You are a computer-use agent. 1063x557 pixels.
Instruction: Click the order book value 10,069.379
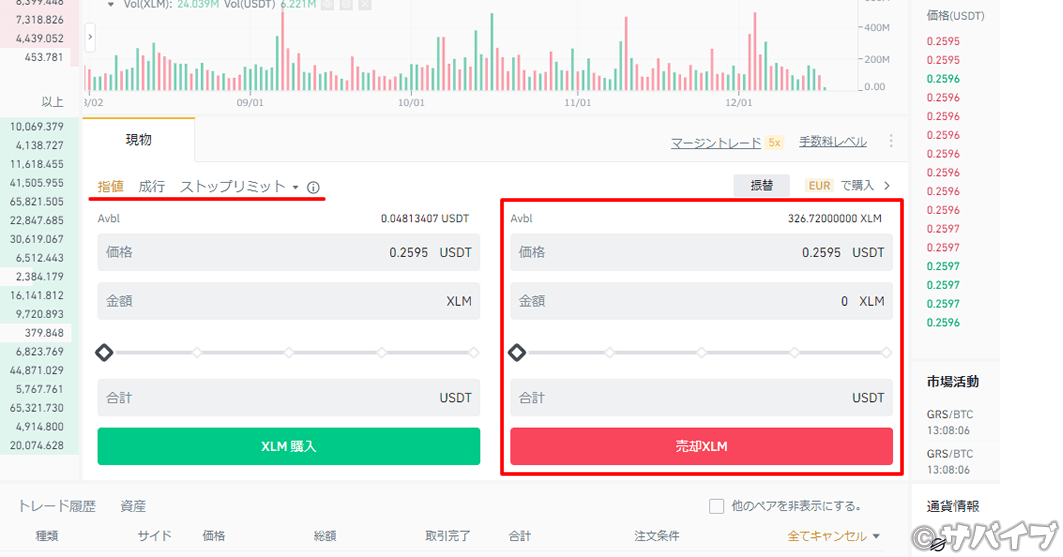pyautogui.click(x=37, y=127)
